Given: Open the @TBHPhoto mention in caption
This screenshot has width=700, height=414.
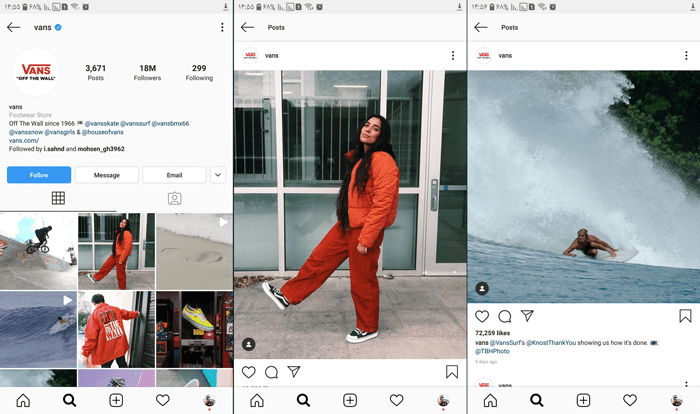Looking at the screenshot, I should (492, 351).
